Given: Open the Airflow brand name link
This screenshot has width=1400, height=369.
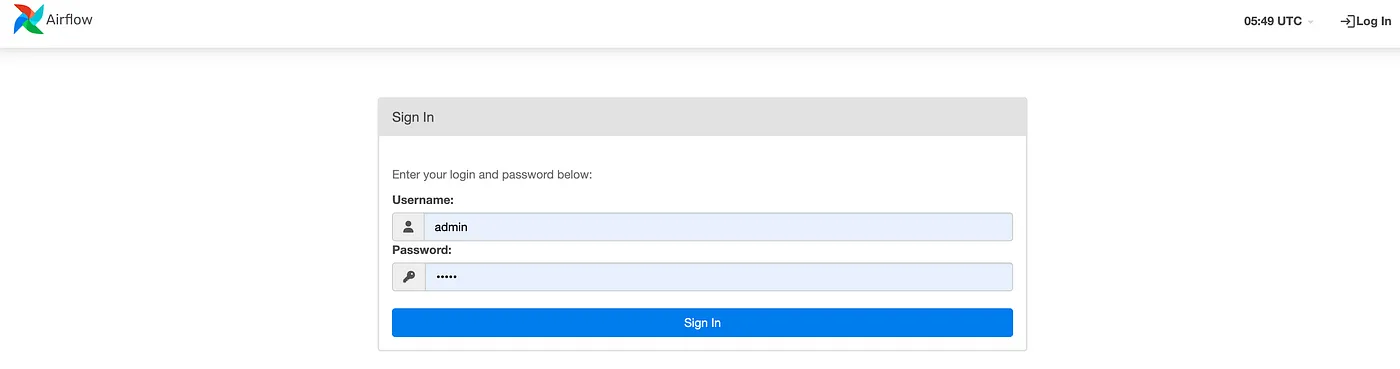Looking at the screenshot, I should 69,19.
